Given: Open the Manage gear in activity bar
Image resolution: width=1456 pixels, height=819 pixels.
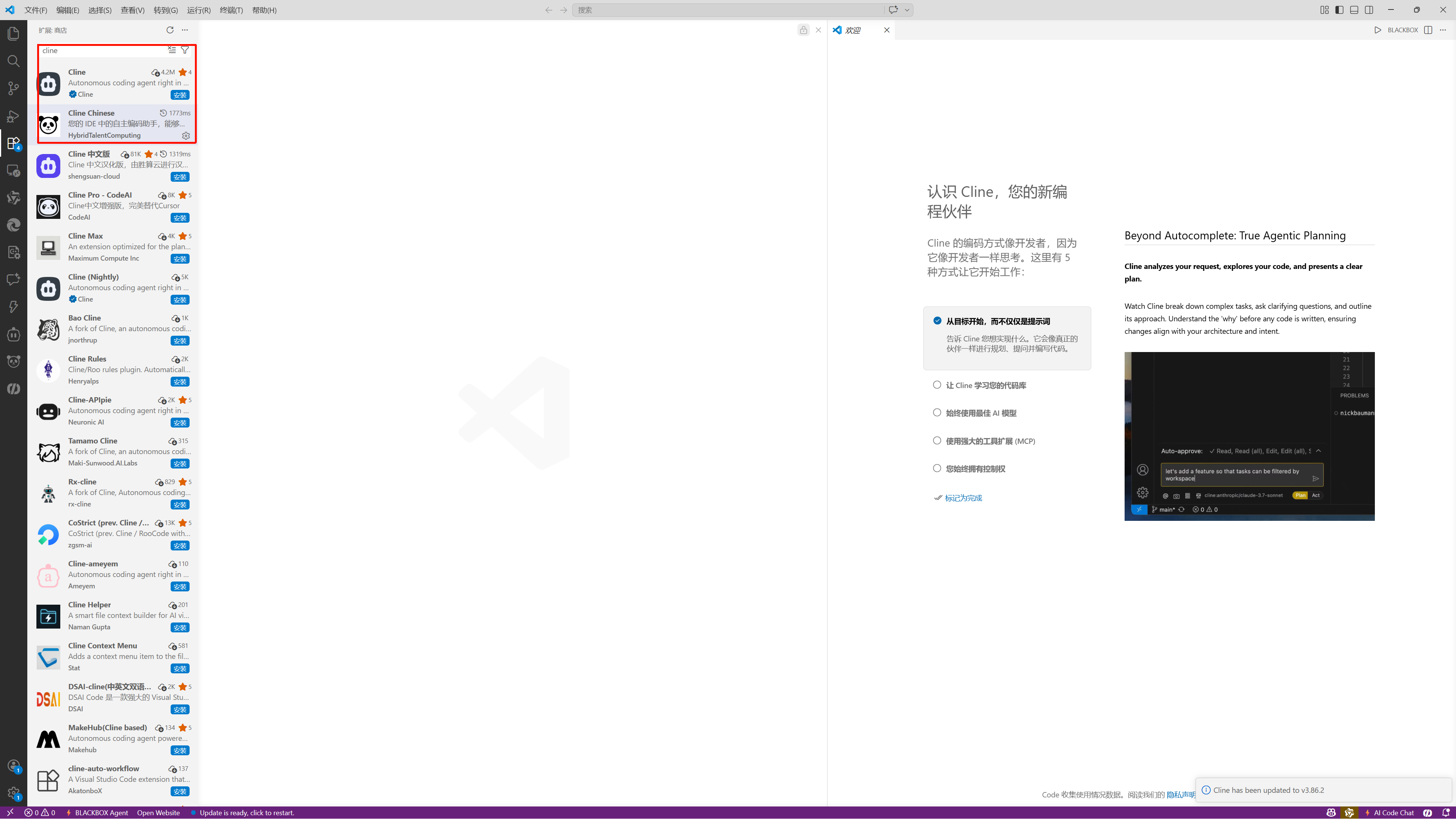Looking at the screenshot, I should pyautogui.click(x=14, y=793).
